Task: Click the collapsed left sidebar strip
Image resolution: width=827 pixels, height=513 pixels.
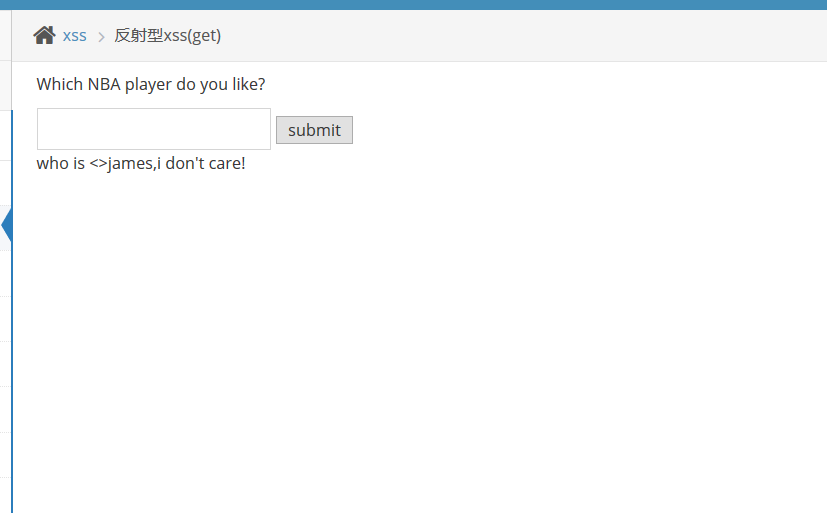Action: (x=5, y=350)
